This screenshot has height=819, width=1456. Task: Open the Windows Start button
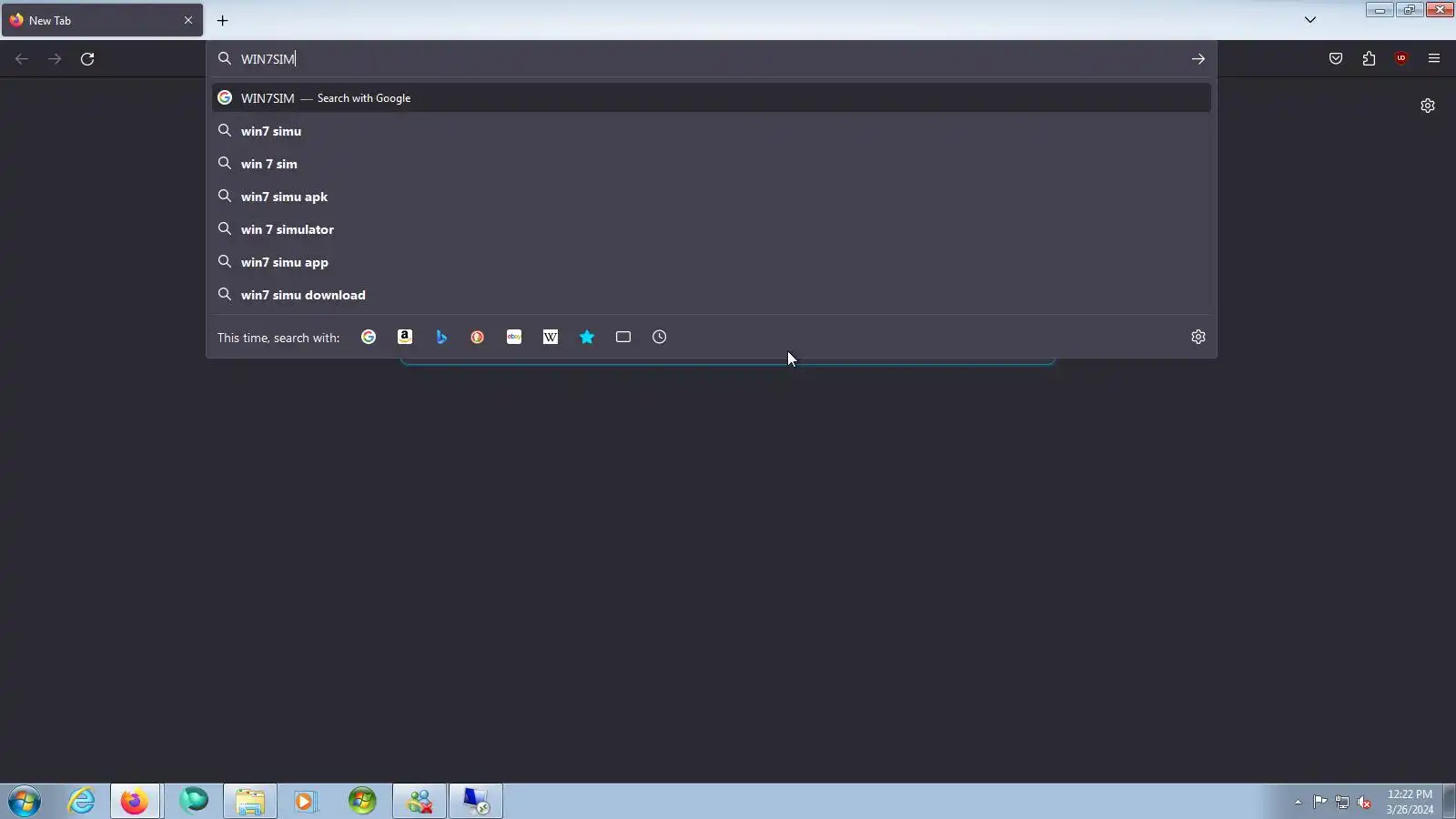tap(25, 802)
